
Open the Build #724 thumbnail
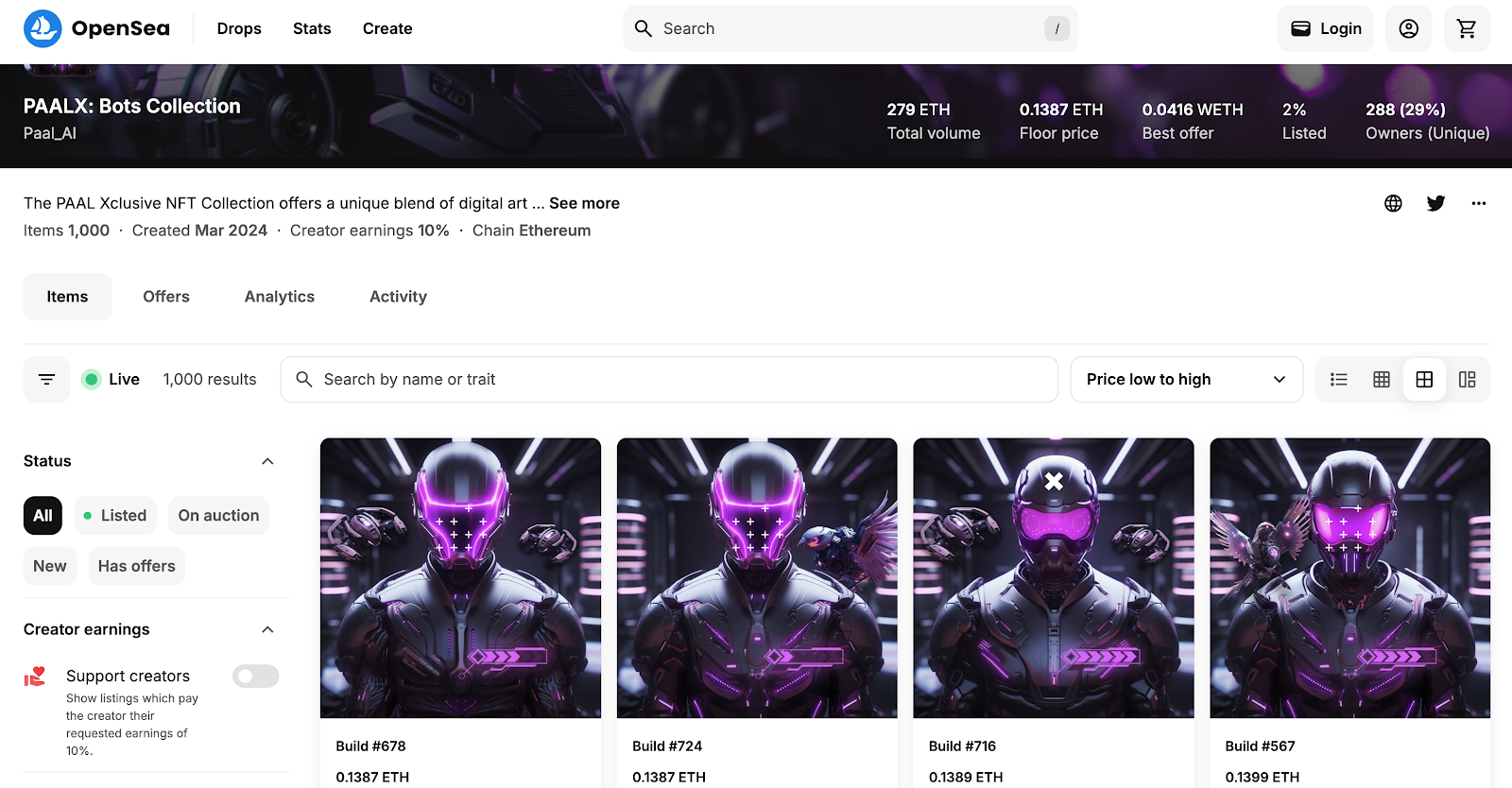click(757, 577)
